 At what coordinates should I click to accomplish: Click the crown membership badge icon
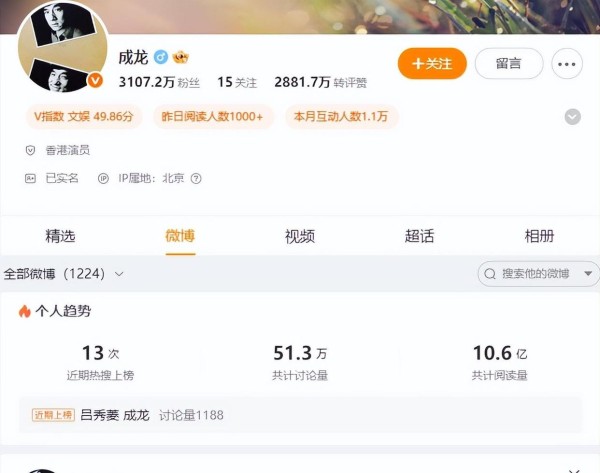181,57
